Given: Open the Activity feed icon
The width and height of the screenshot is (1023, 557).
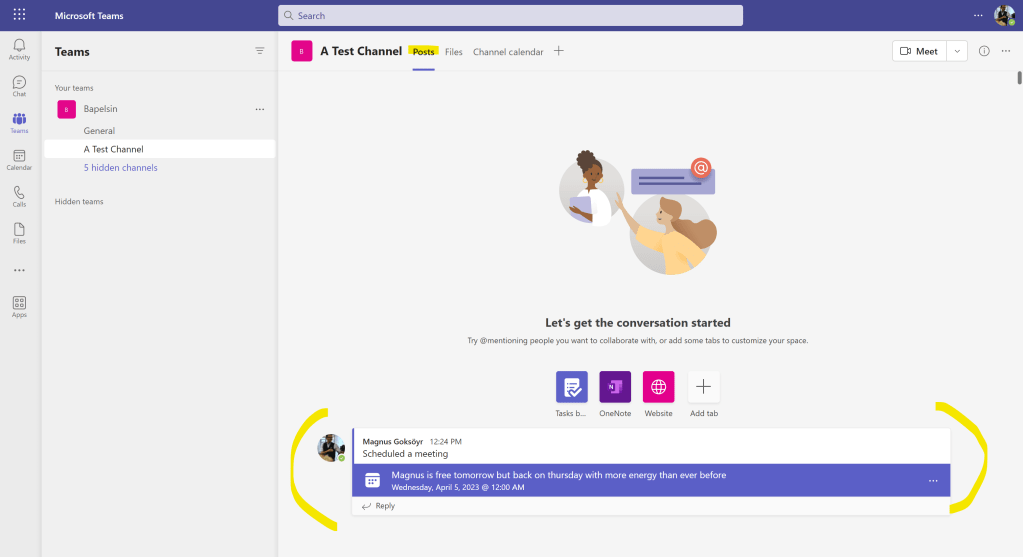Looking at the screenshot, I should (x=19, y=49).
